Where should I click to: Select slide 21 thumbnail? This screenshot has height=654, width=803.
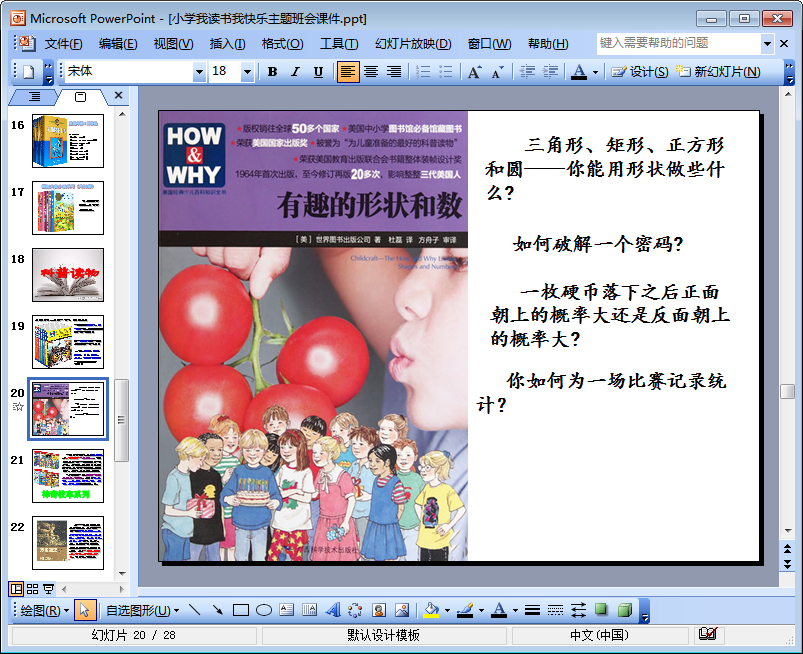tap(68, 476)
